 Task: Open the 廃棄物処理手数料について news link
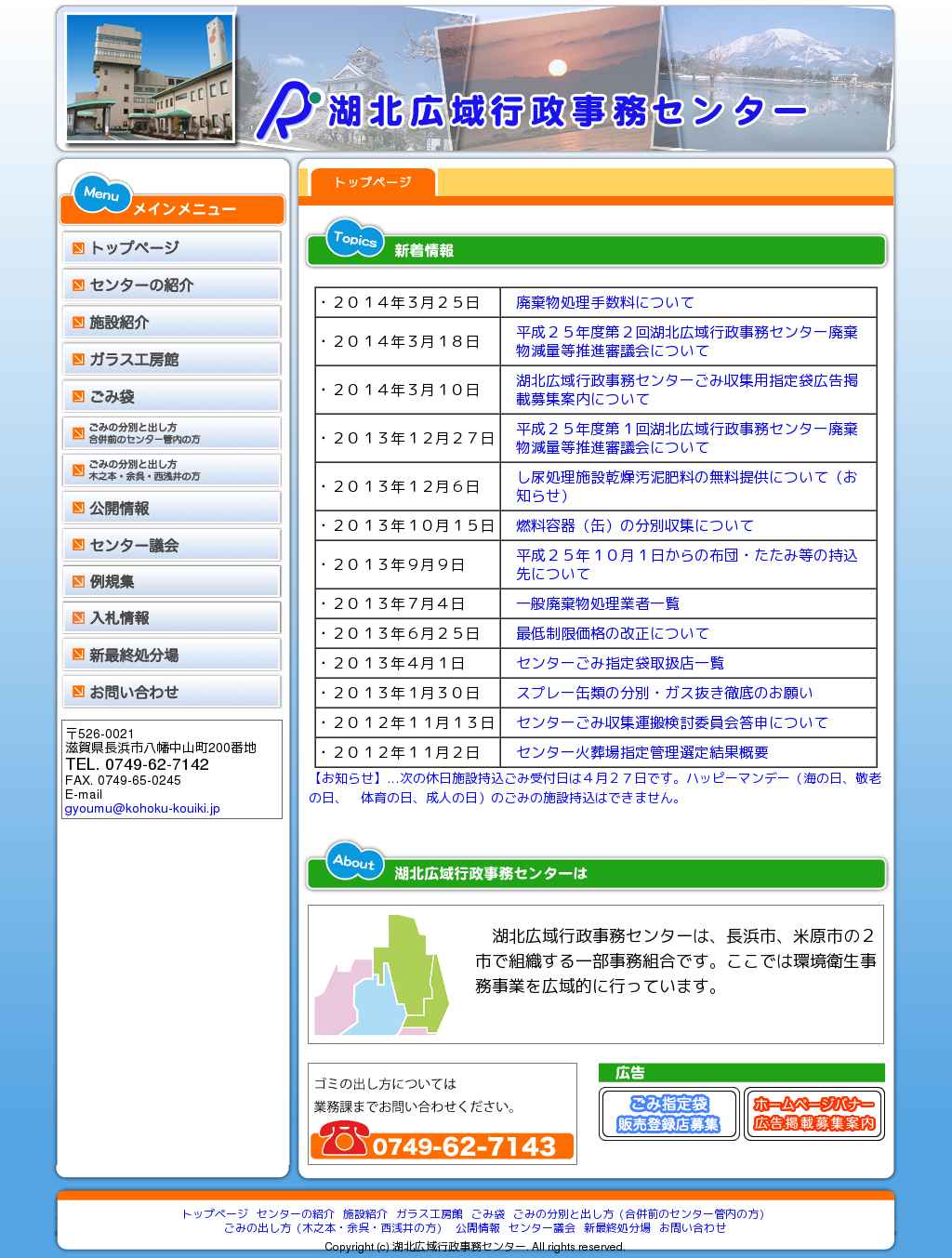coord(604,303)
